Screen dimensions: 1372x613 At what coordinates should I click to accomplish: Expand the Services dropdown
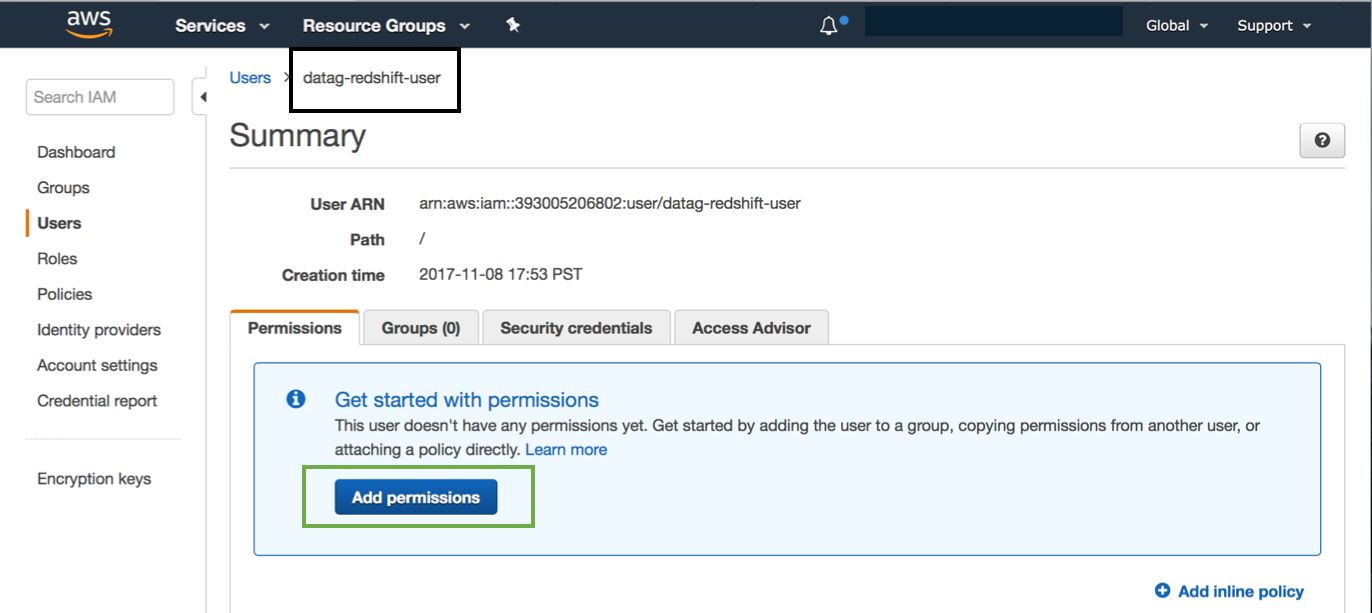click(222, 26)
